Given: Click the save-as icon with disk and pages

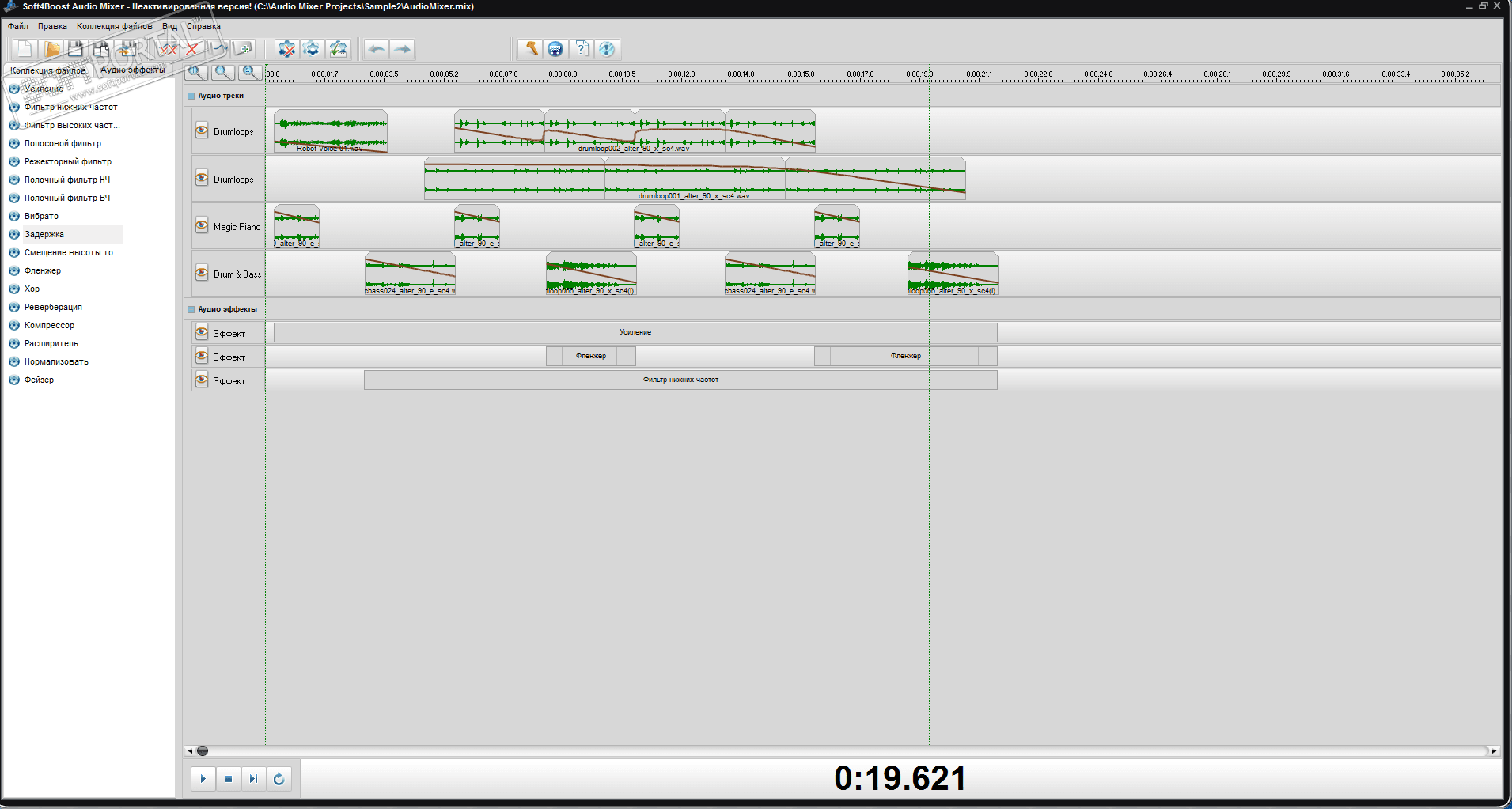Looking at the screenshot, I should pos(102,49).
